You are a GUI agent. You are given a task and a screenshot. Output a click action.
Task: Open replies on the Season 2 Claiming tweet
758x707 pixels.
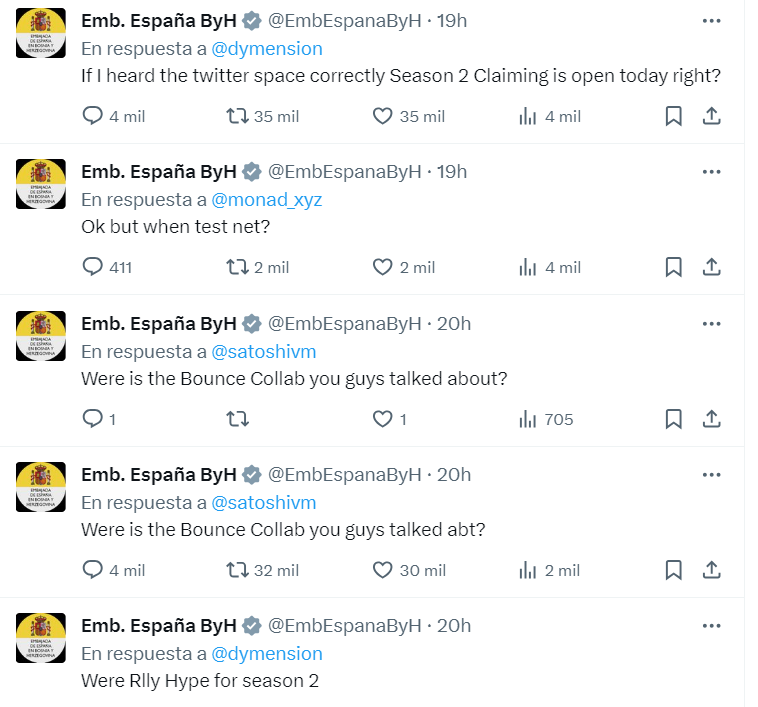coord(114,116)
